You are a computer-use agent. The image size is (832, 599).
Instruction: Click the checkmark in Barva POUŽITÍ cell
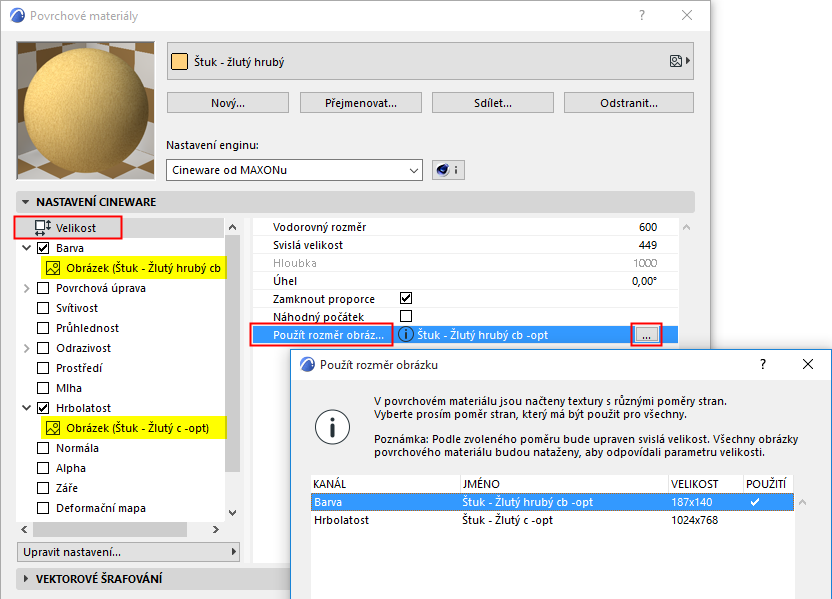tap(755, 502)
